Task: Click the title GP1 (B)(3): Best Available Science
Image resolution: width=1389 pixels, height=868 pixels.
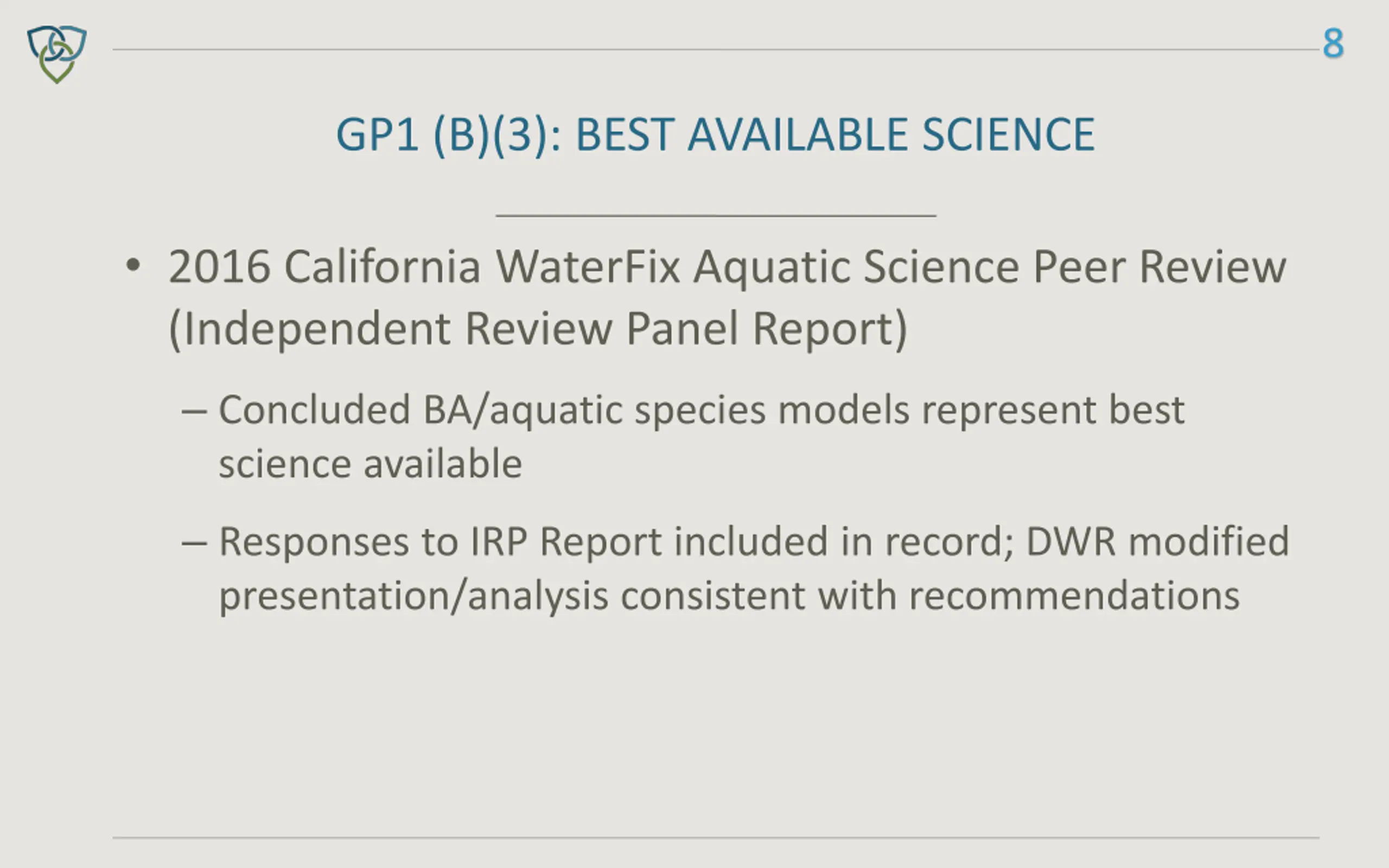Action: click(715, 135)
